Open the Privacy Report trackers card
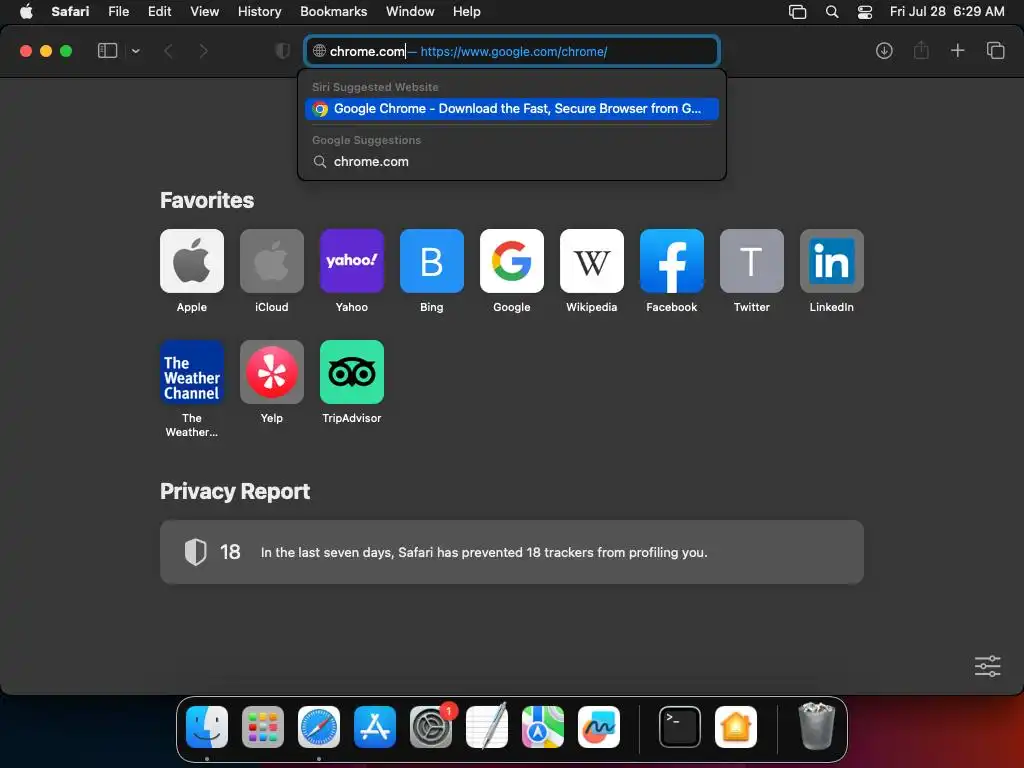Image resolution: width=1024 pixels, height=768 pixels. tap(512, 552)
